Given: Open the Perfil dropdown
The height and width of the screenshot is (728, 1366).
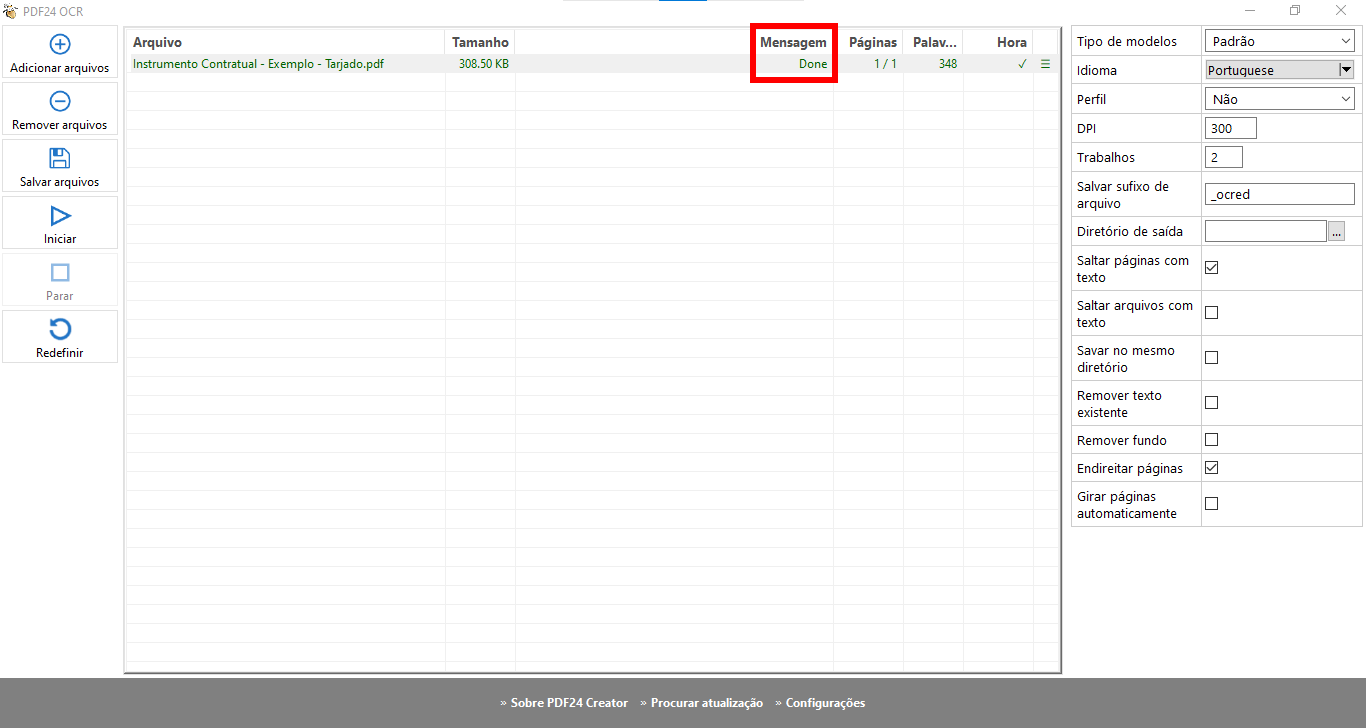Looking at the screenshot, I should click(x=1280, y=99).
